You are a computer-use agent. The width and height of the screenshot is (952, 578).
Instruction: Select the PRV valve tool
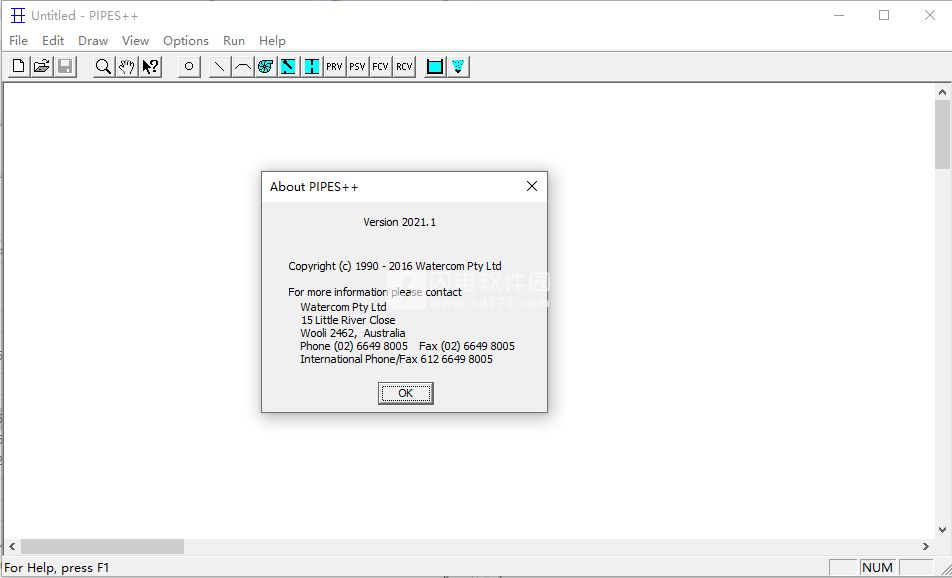(x=335, y=66)
